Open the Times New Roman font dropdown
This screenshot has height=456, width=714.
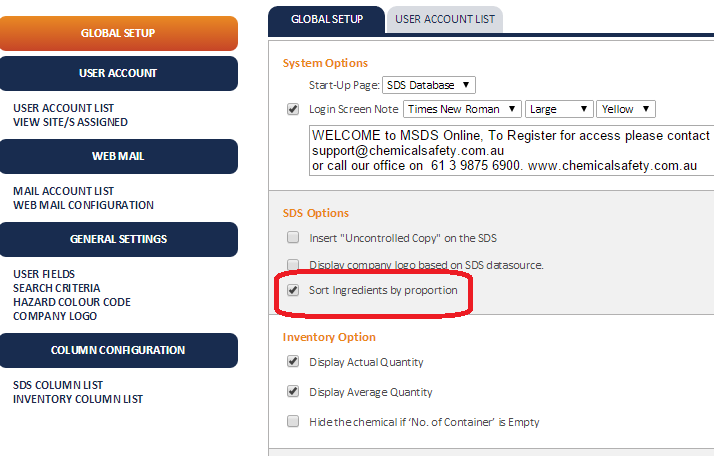[x=462, y=109]
